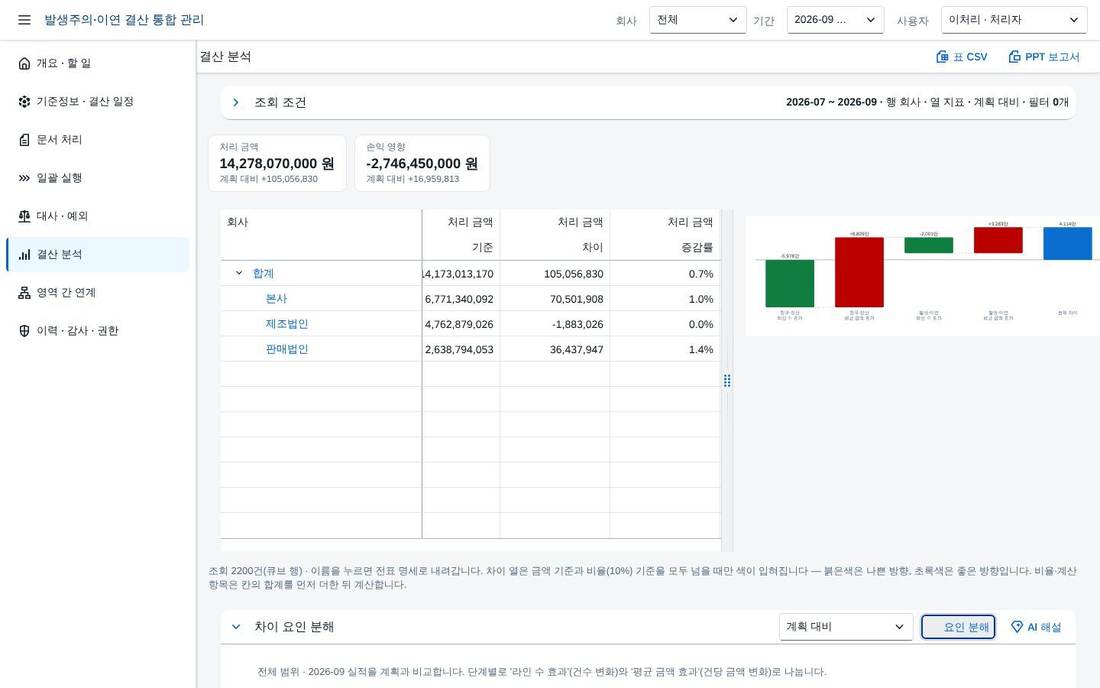Click the 요인 분해 button
Screen dimensions: 1100x688
point(958,627)
